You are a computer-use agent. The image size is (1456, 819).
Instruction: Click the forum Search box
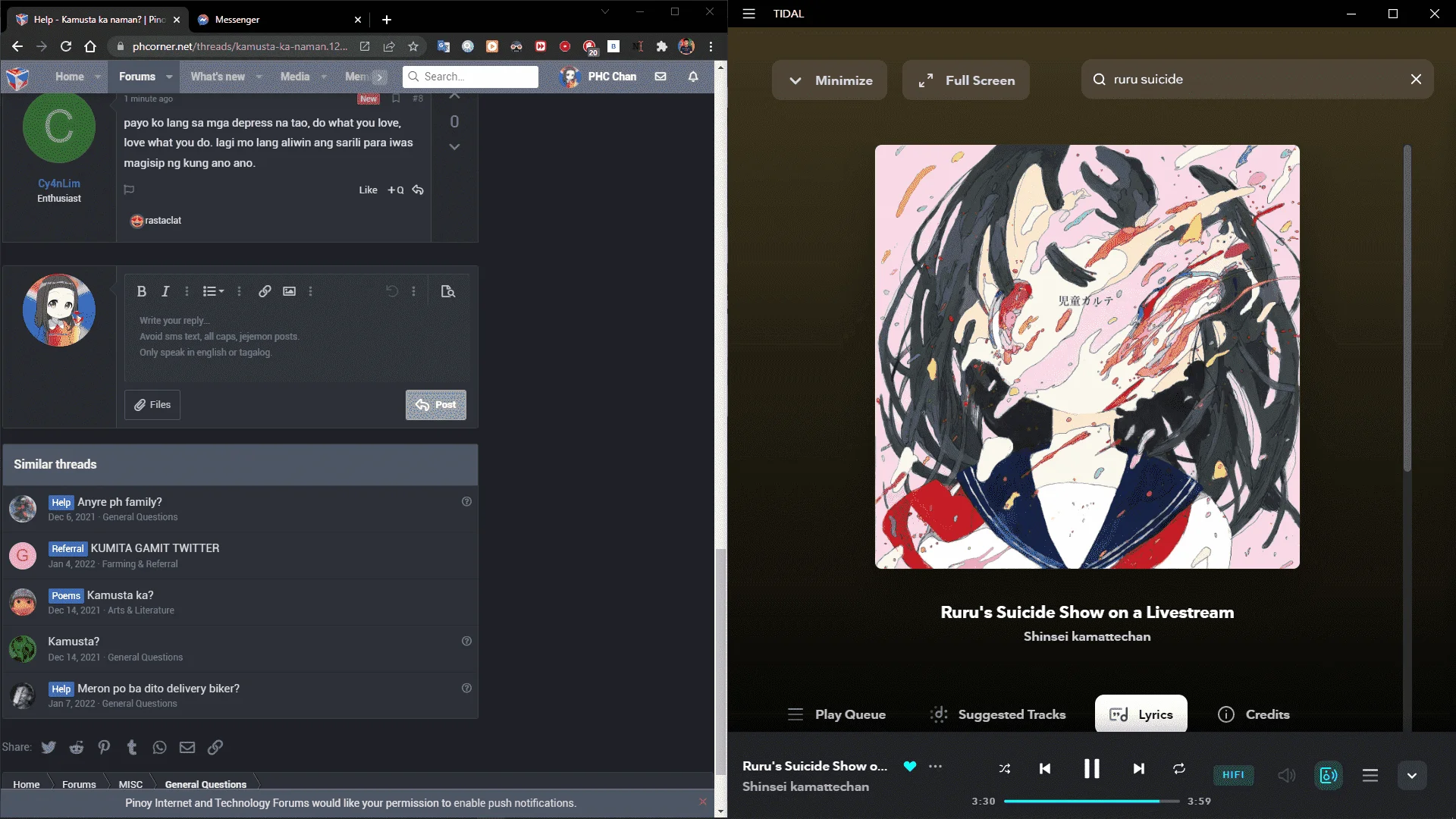click(471, 77)
